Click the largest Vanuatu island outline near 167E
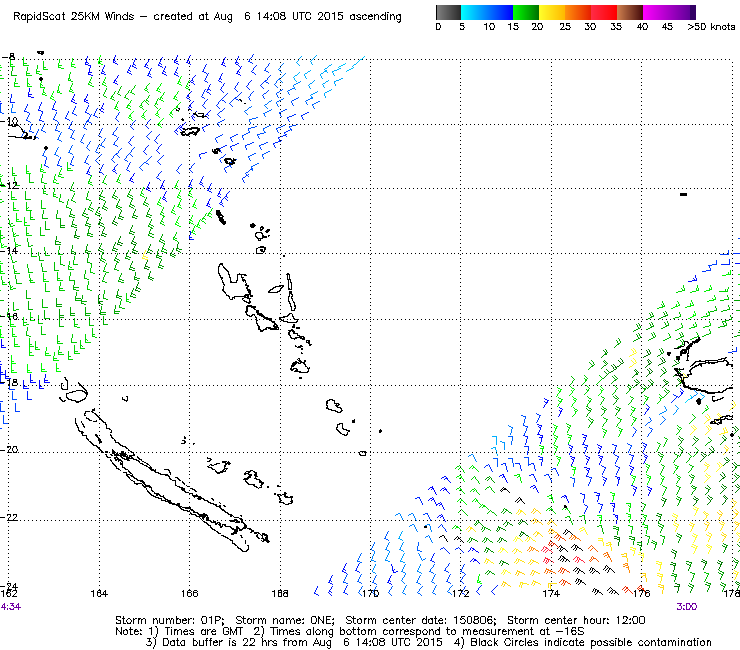 point(234,282)
